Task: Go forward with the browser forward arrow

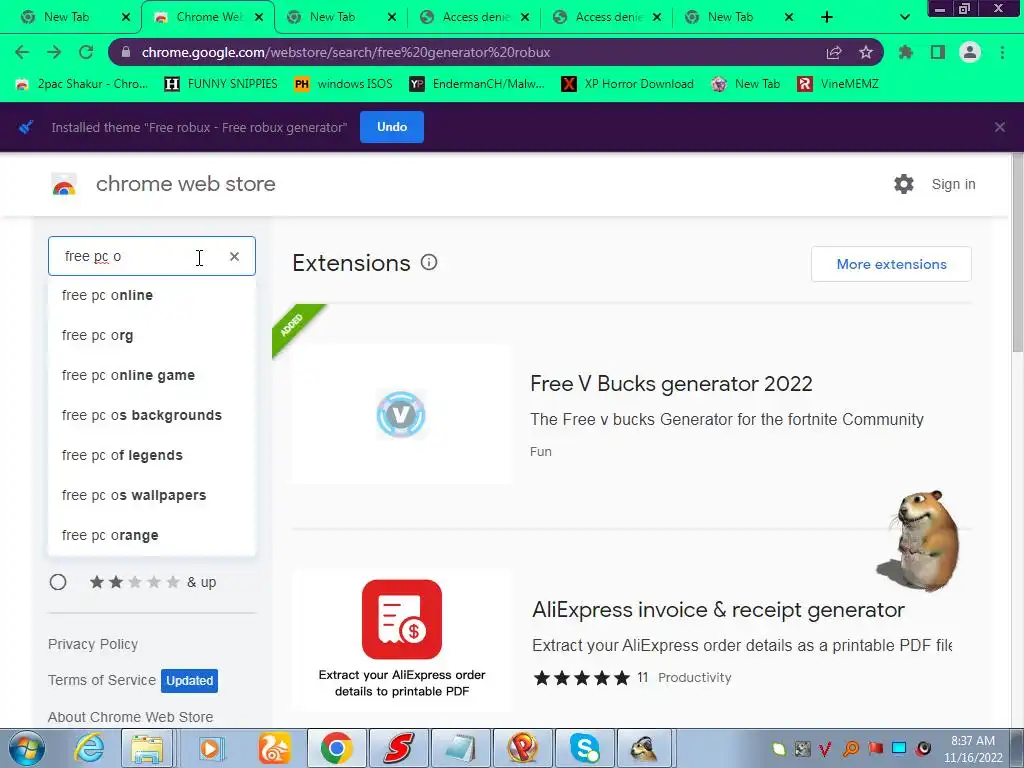Action: [x=54, y=52]
